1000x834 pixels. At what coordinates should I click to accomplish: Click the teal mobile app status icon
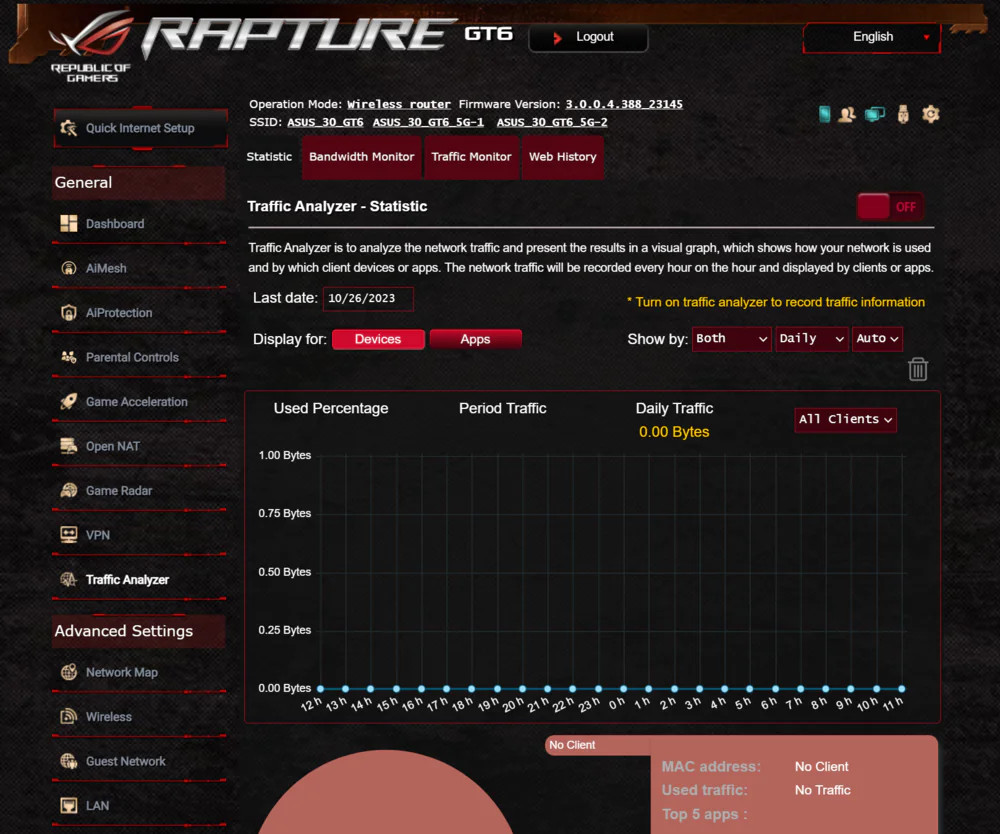[824, 114]
